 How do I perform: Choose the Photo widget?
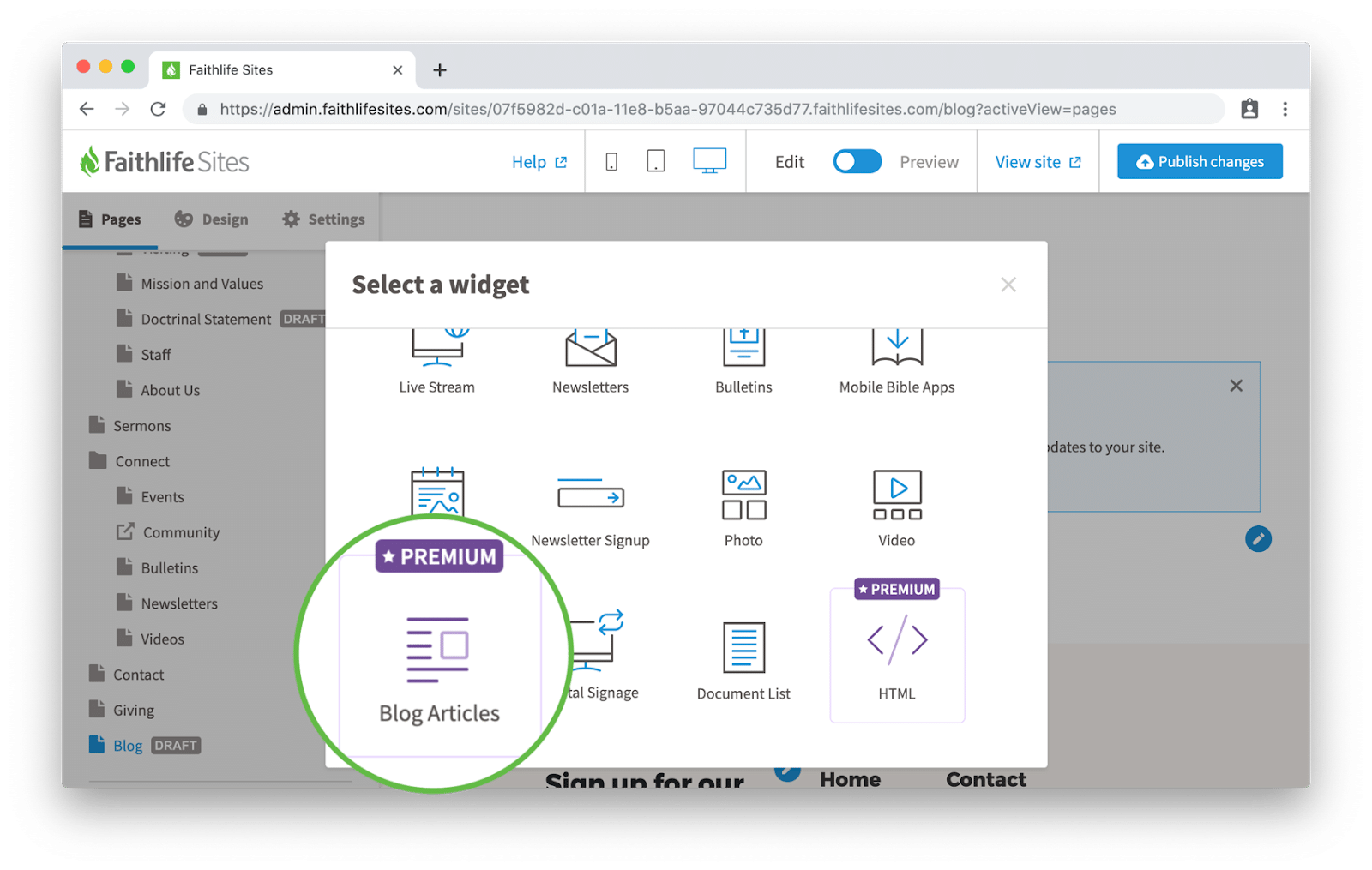point(743,510)
